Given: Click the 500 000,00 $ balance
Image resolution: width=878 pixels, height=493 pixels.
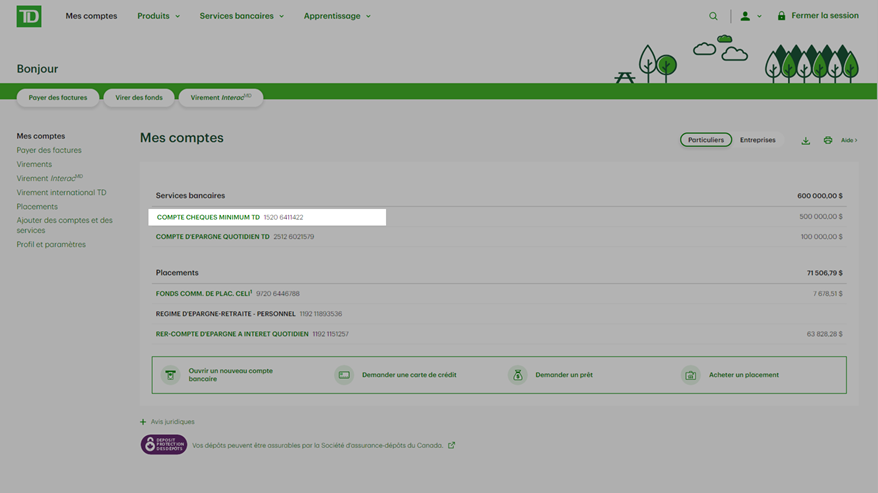Looking at the screenshot, I should click(821, 217).
